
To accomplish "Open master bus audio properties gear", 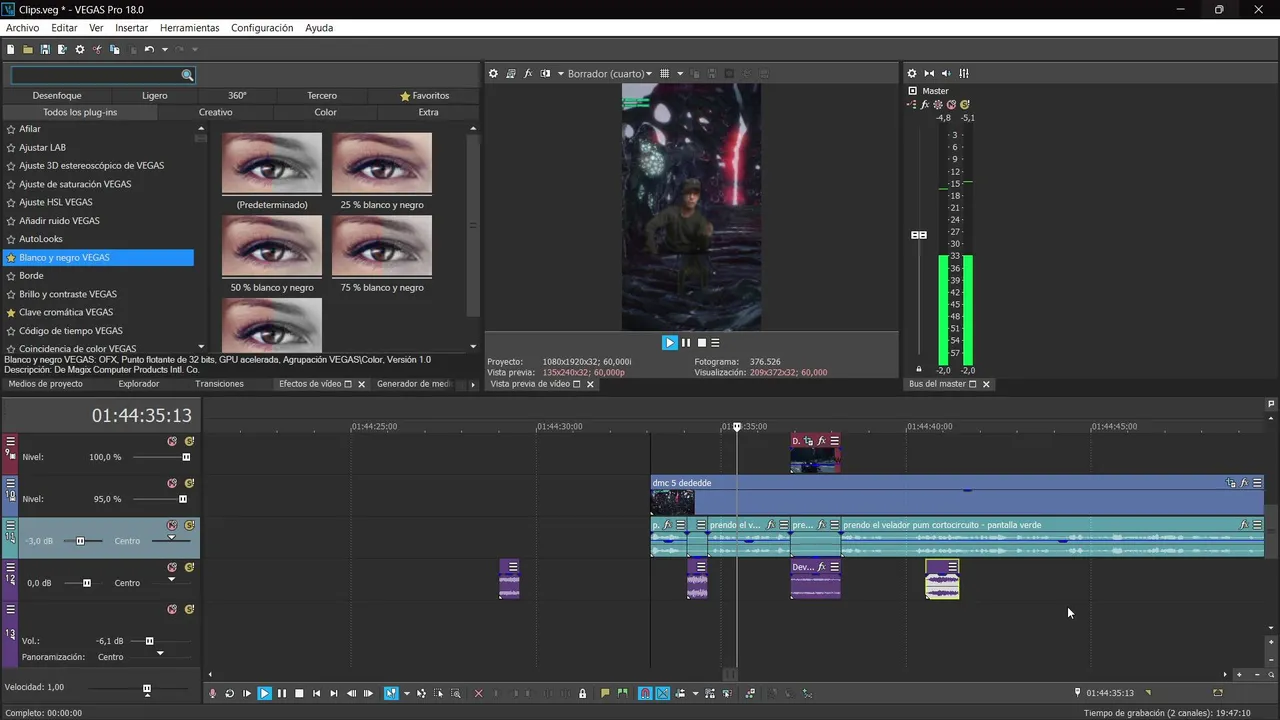I will [x=912, y=74].
